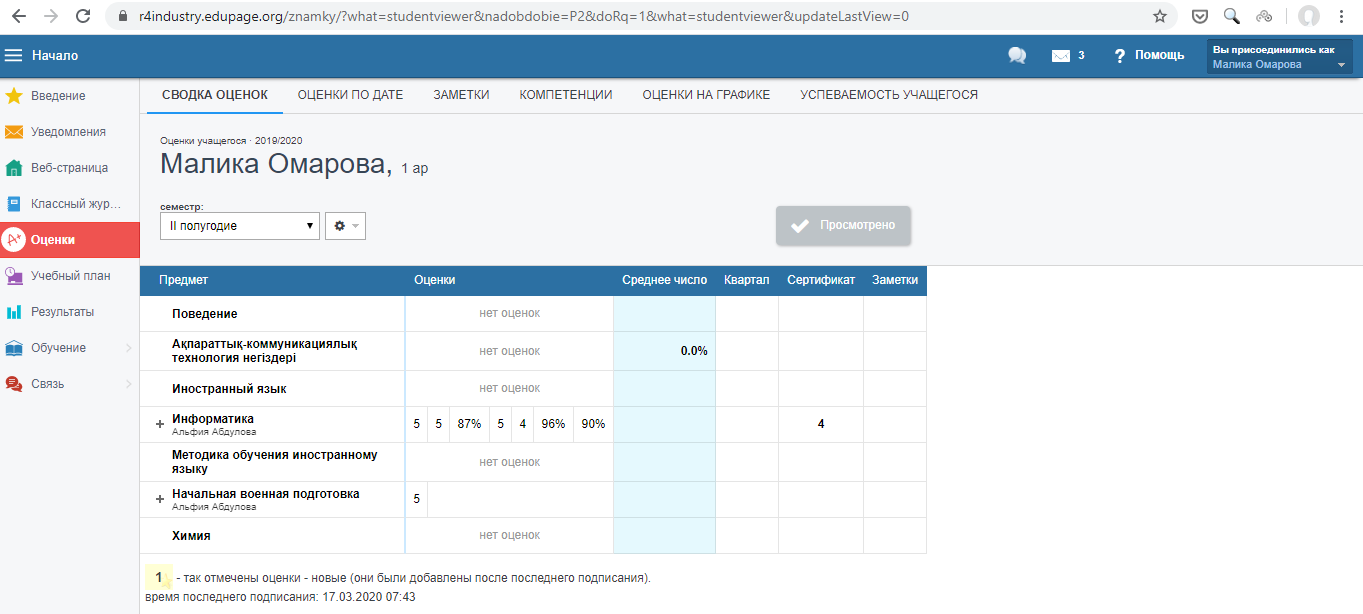Viewport: 1363px width, 614px height.
Task: Click the Среднее число column header
Action: pyautogui.click(x=665, y=280)
